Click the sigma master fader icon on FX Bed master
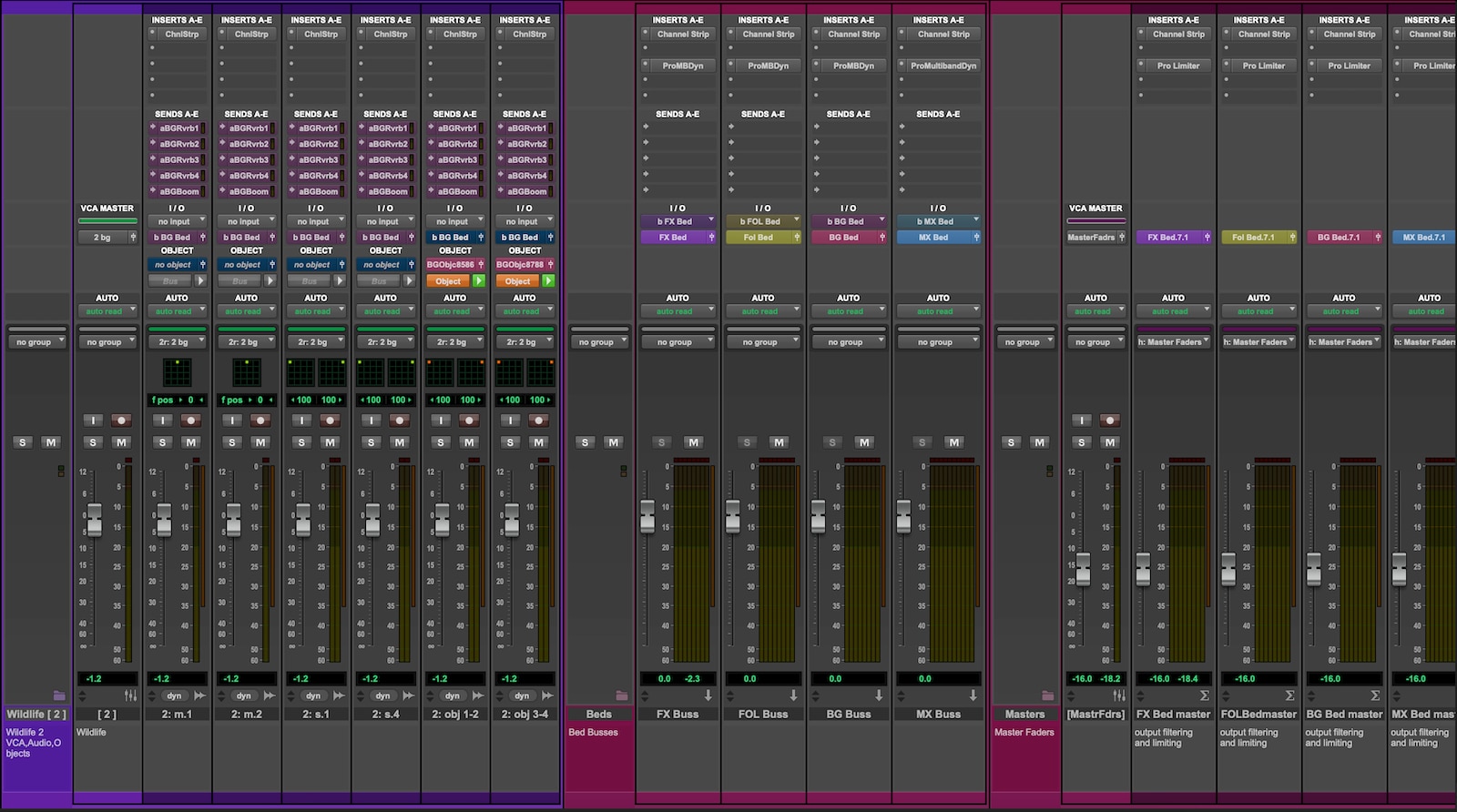This screenshot has width=1457, height=812. [1204, 695]
